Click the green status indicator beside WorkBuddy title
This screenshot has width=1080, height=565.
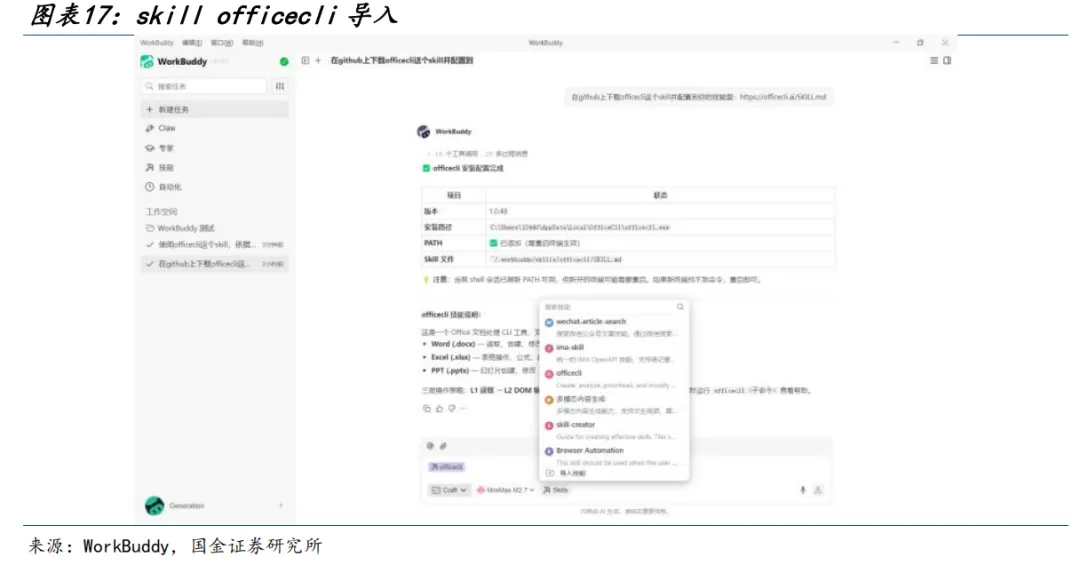(284, 61)
